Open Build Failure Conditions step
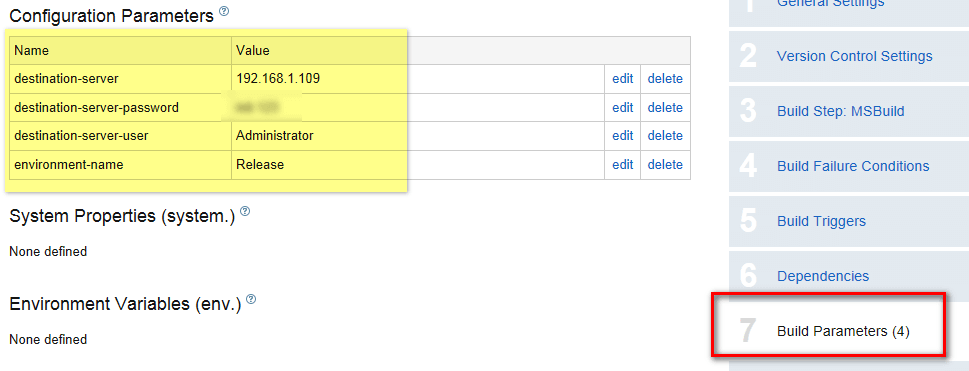The height and width of the screenshot is (371, 969). [x=853, y=166]
